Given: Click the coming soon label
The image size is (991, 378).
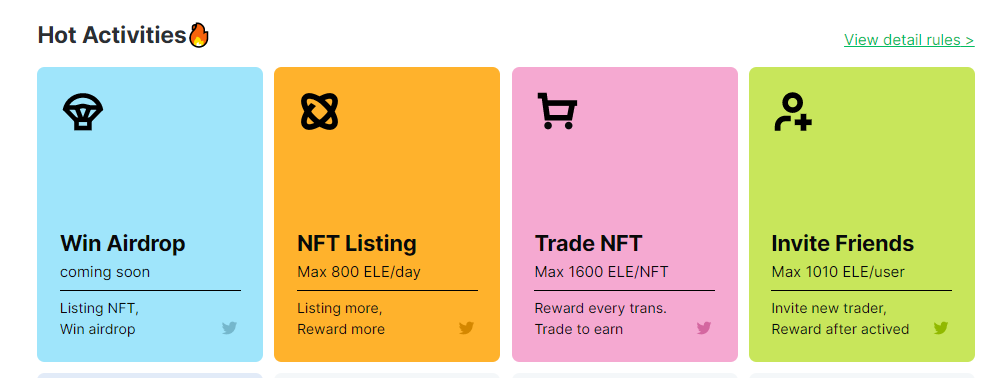Looking at the screenshot, I should coord(105,272).
